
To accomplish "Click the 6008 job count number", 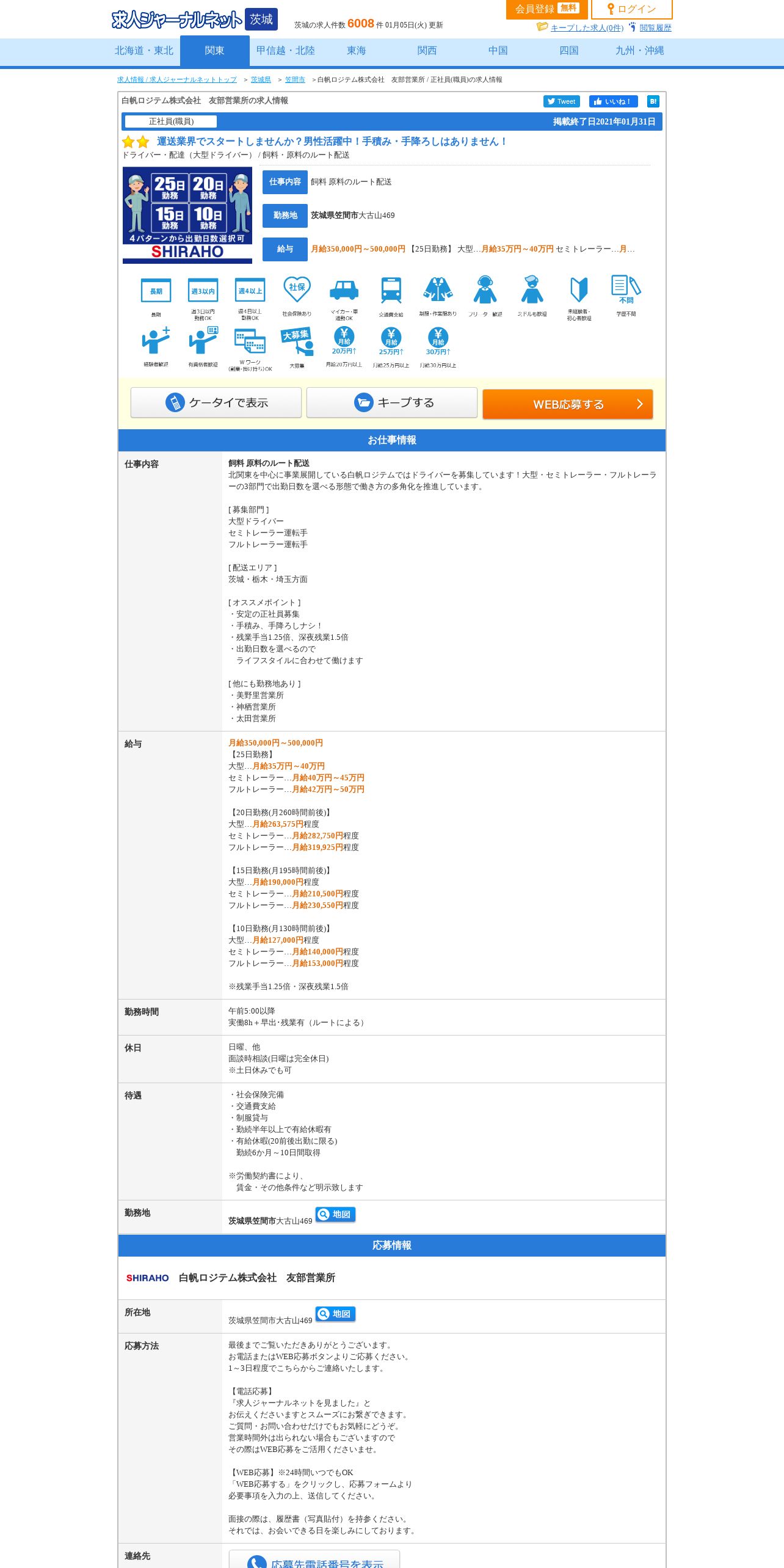I will (360, 23).
